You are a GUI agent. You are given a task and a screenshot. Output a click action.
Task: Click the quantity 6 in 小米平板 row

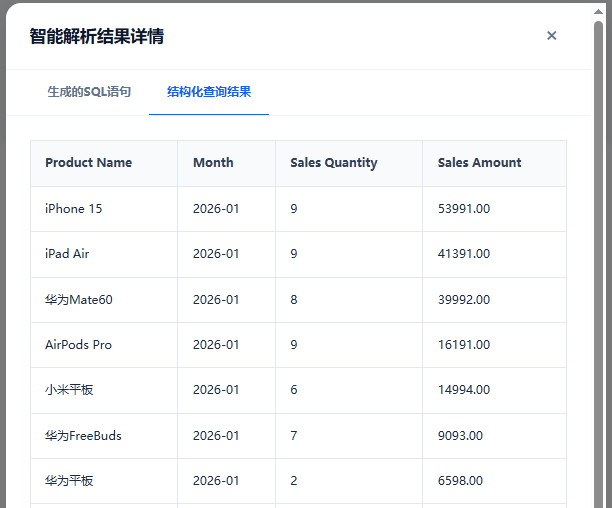click(x=294, y=390)
